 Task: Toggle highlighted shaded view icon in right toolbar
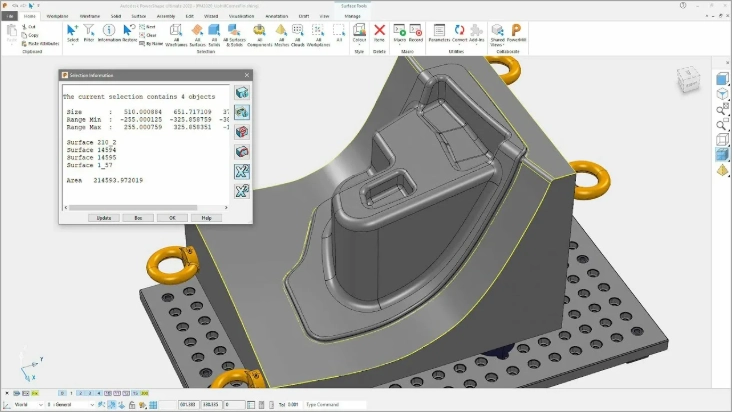[x=722, y=154]
